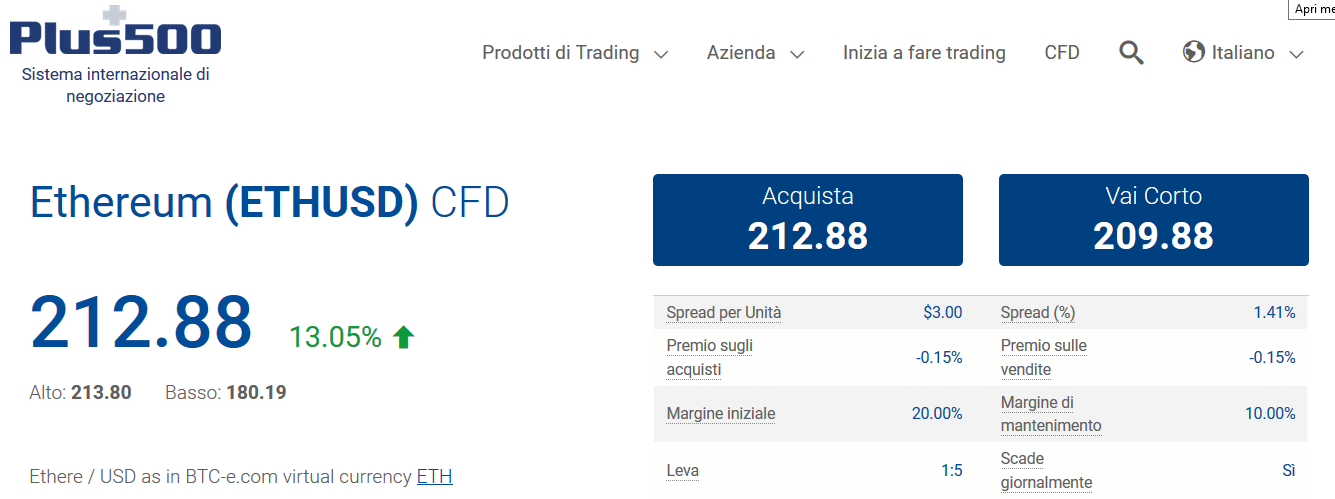Click the Margine di mantenimento label
The width and height of the screenshot is (1335, 499).
[1051, 414]
